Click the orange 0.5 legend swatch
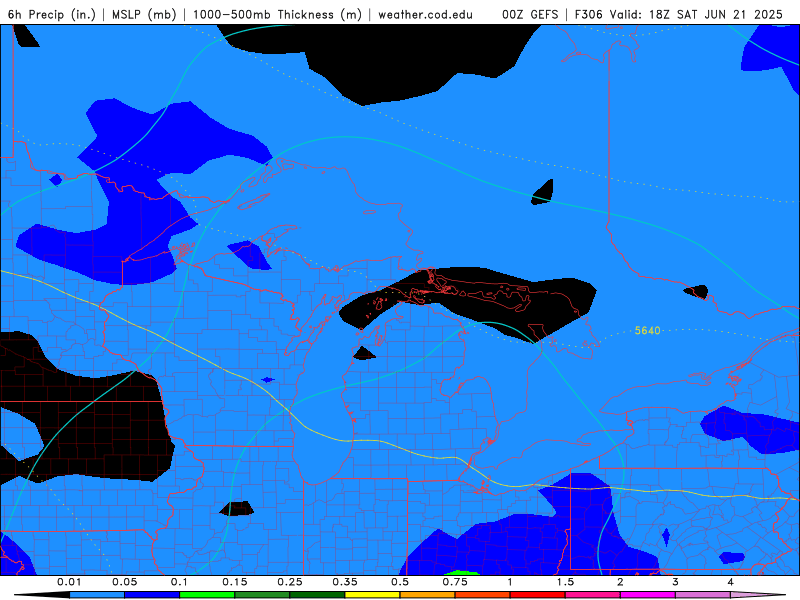The image size is (800, 600). point(428,595)
